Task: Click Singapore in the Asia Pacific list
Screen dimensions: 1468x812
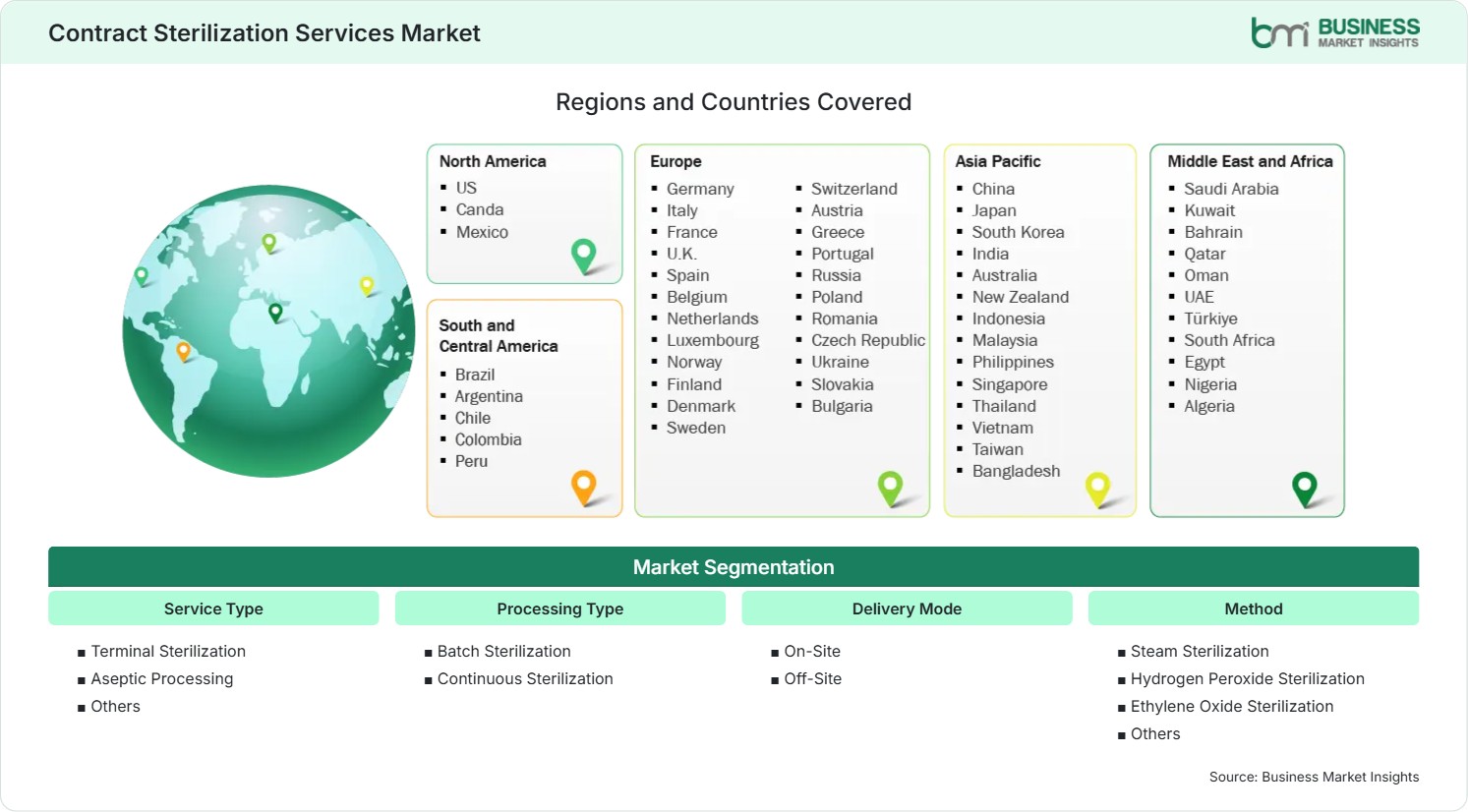Action: tap(1010, 384)
